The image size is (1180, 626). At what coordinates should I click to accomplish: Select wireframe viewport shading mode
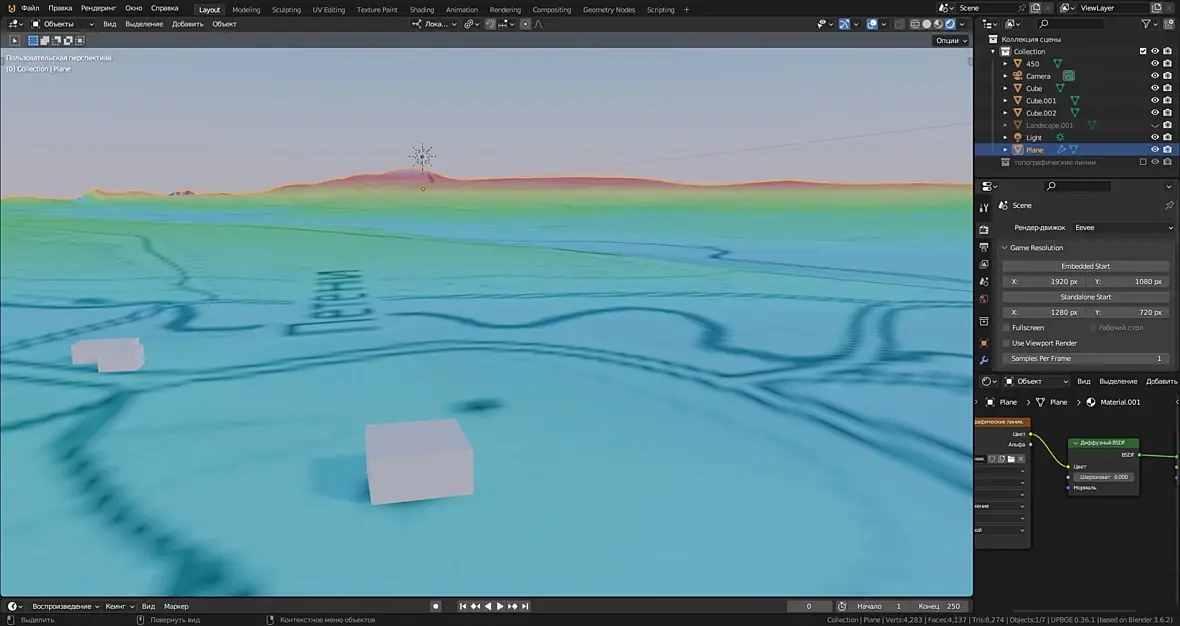(917, 24)
